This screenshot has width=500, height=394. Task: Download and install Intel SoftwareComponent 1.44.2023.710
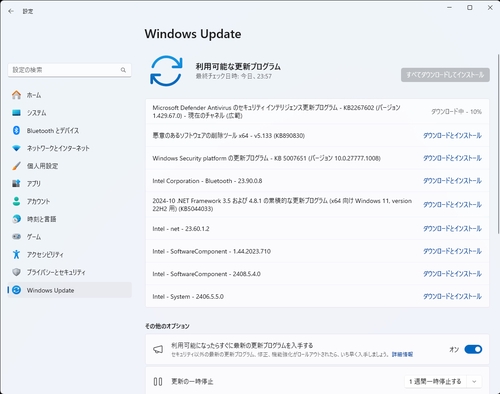(452, 251)
